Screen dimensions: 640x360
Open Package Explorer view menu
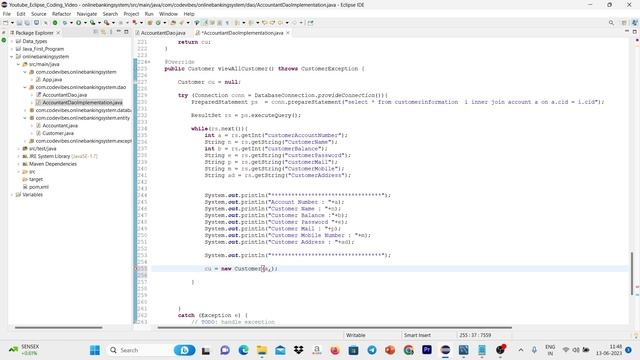[x=111, y=32]
